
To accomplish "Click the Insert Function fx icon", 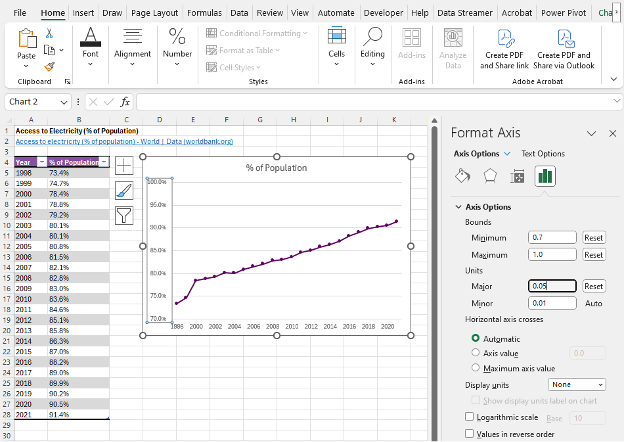I will [125, 102].
